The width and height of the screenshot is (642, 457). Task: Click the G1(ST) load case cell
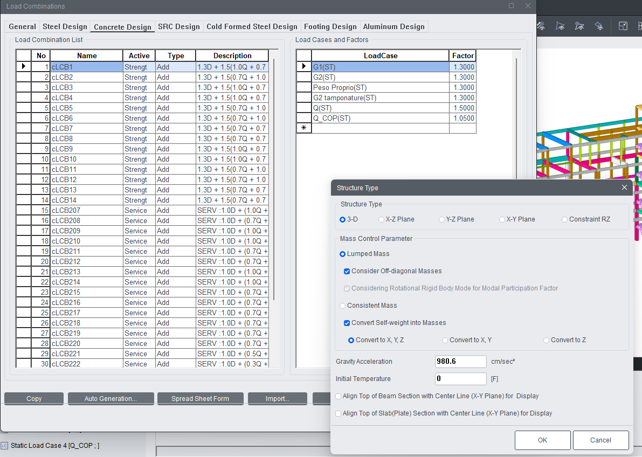pos(380,67)
